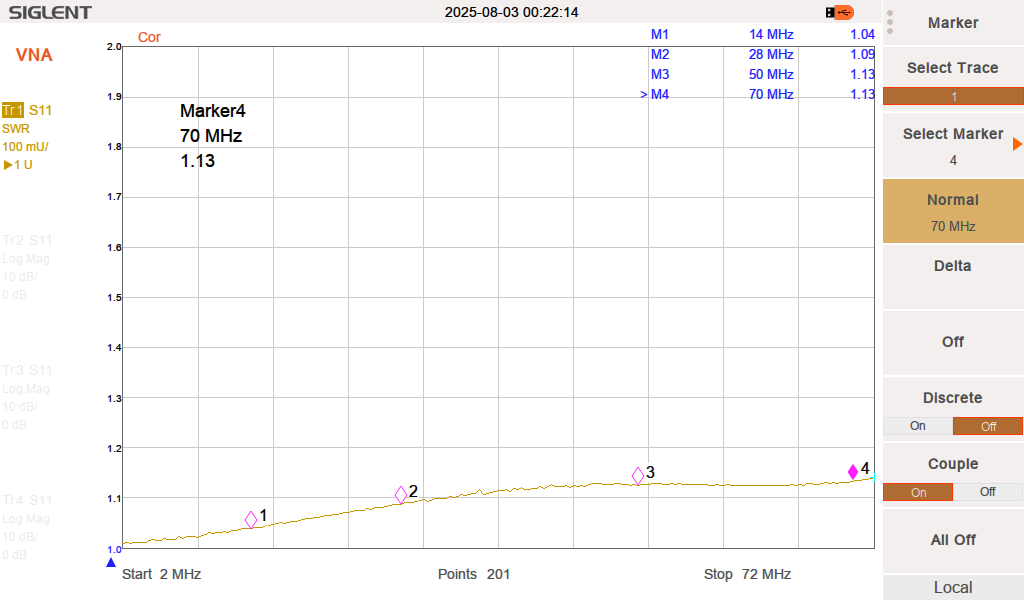Turn Discrete mode On
Screen dimensions: 1024x600
click(918, 426)
